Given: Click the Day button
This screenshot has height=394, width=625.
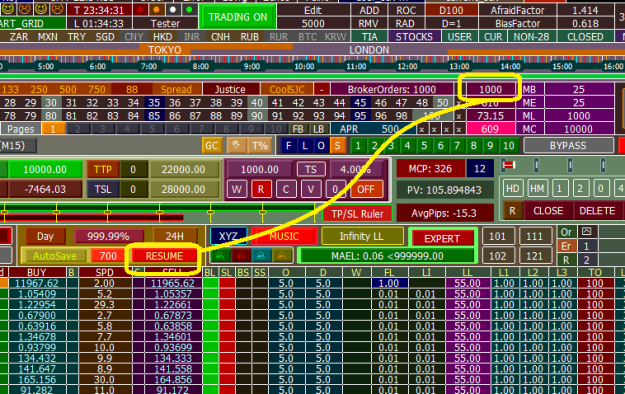Looking at the screenshot, I should [x=45, y=236].
